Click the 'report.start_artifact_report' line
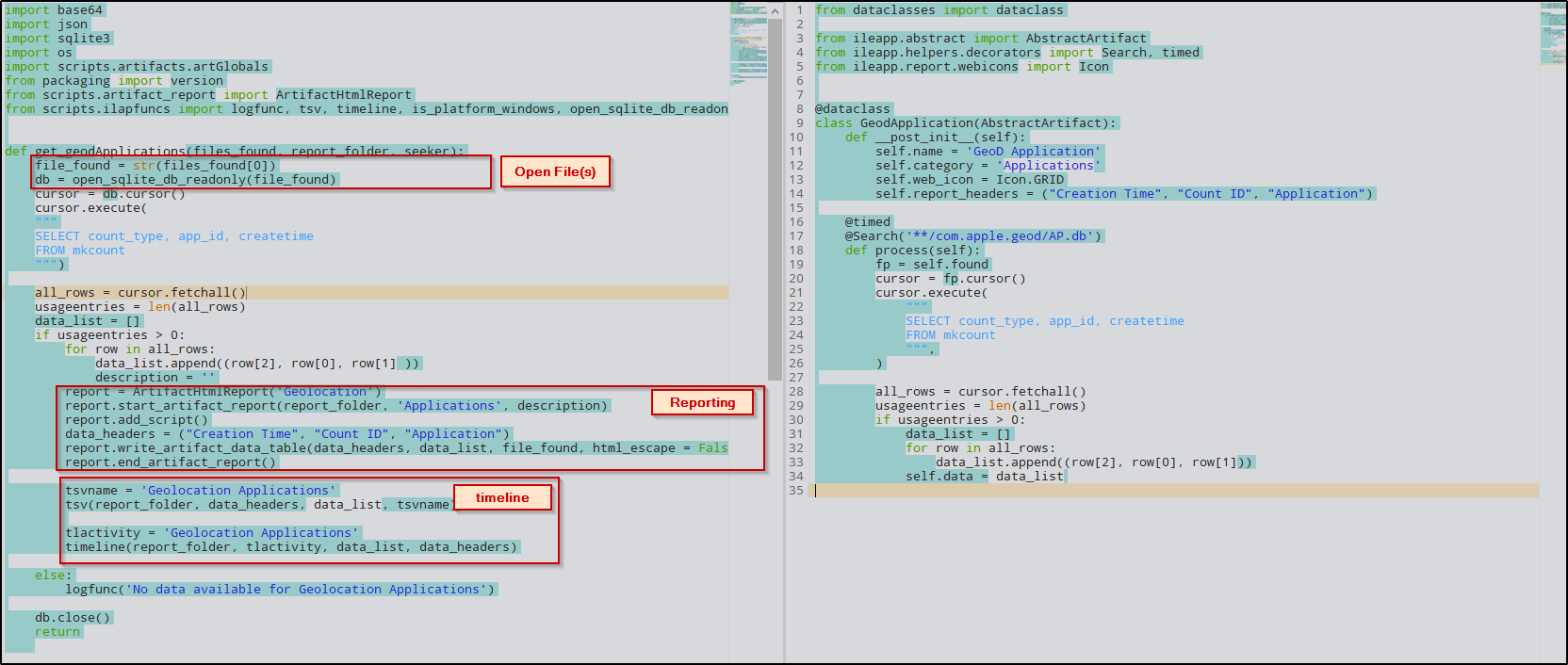1568x665 pixels. 336,406
